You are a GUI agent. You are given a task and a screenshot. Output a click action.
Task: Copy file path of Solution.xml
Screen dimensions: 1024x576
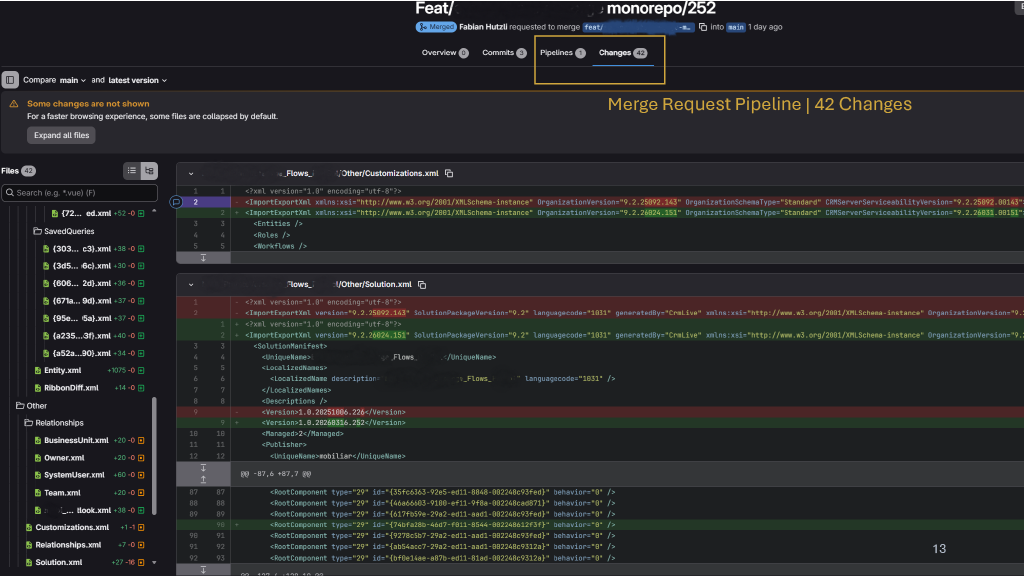pos(421,285)
